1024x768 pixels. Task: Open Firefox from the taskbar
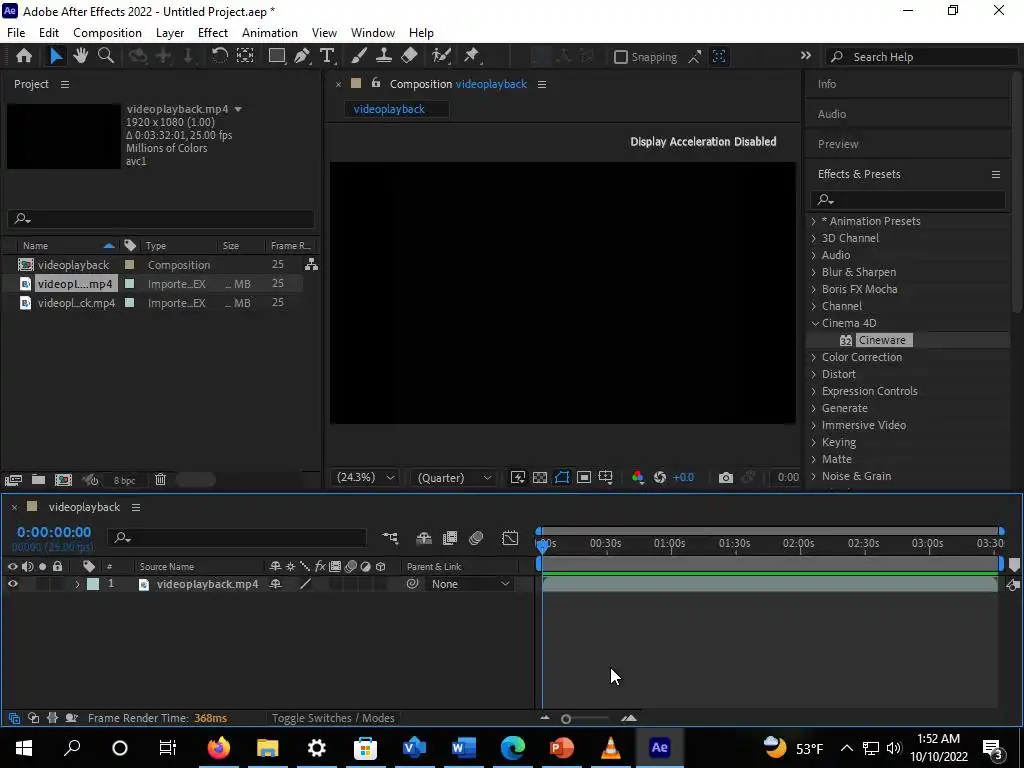click(x=219, y=747)
